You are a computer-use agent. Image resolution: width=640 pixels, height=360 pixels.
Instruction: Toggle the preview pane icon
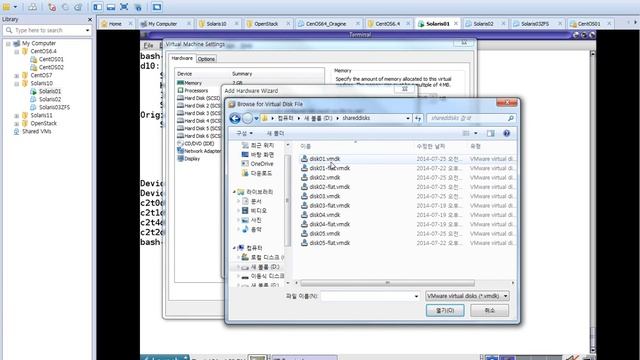click(x=491, y=133)
